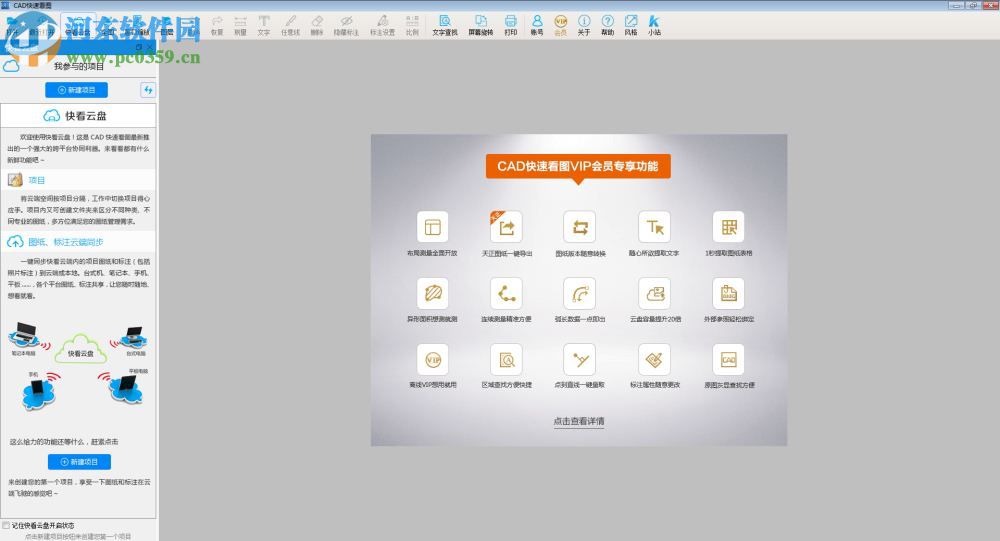Image resolution: width=1000 pixels, height=541 pixels.
Task: Click the refresh icon beside 新建项目
Action: tap(148, 90)
